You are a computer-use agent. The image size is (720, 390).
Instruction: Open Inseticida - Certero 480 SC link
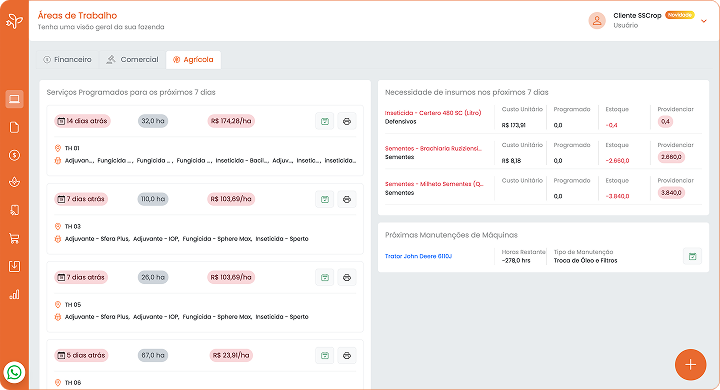[x=433, y=113]
